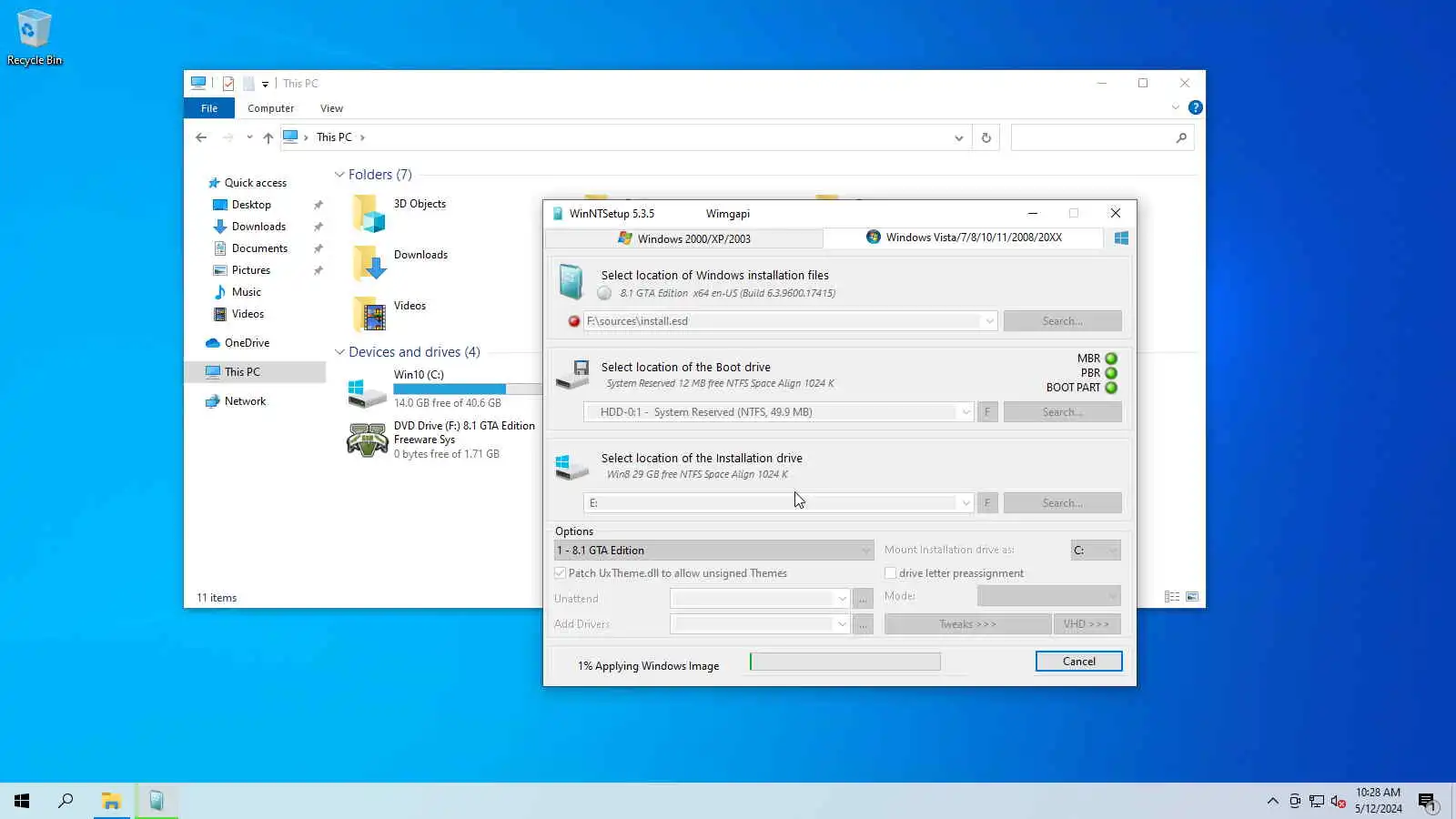Image resolution: width=1456 pixels, height=819 pixels.
Task: Open File Explorer from the taskbar
Action: click(x=111, y=801)
